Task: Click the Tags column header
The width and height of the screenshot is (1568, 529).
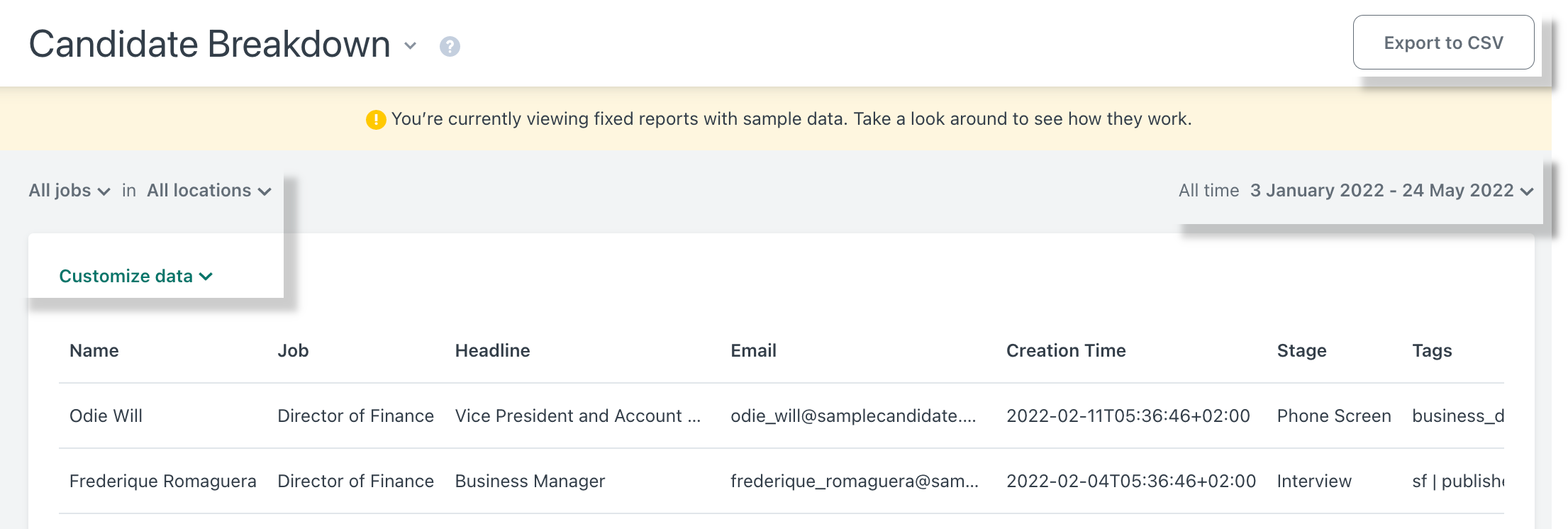Action: click(x=1432, y=350)
